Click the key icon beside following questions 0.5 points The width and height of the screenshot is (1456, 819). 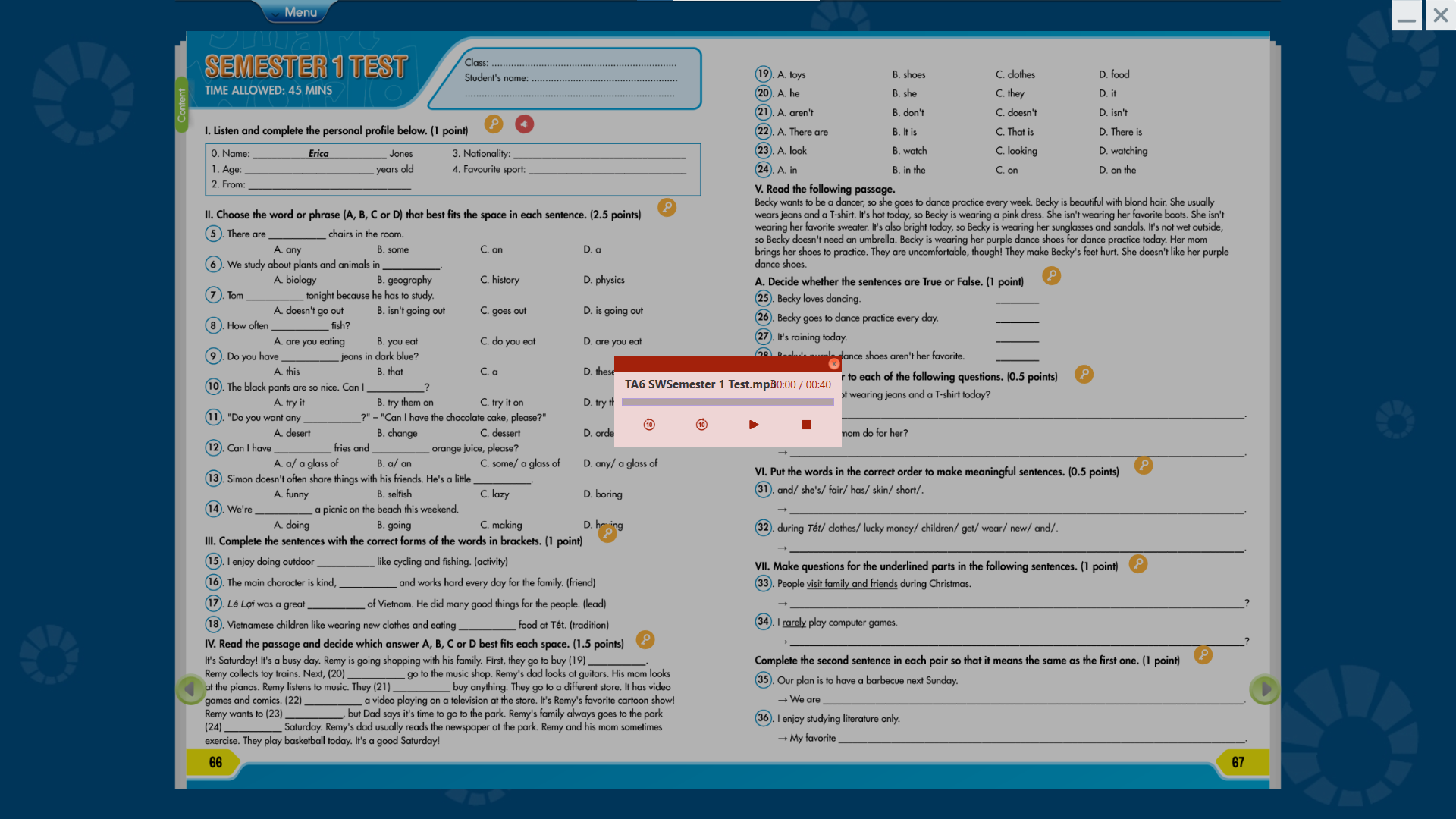coord(1084,374)
